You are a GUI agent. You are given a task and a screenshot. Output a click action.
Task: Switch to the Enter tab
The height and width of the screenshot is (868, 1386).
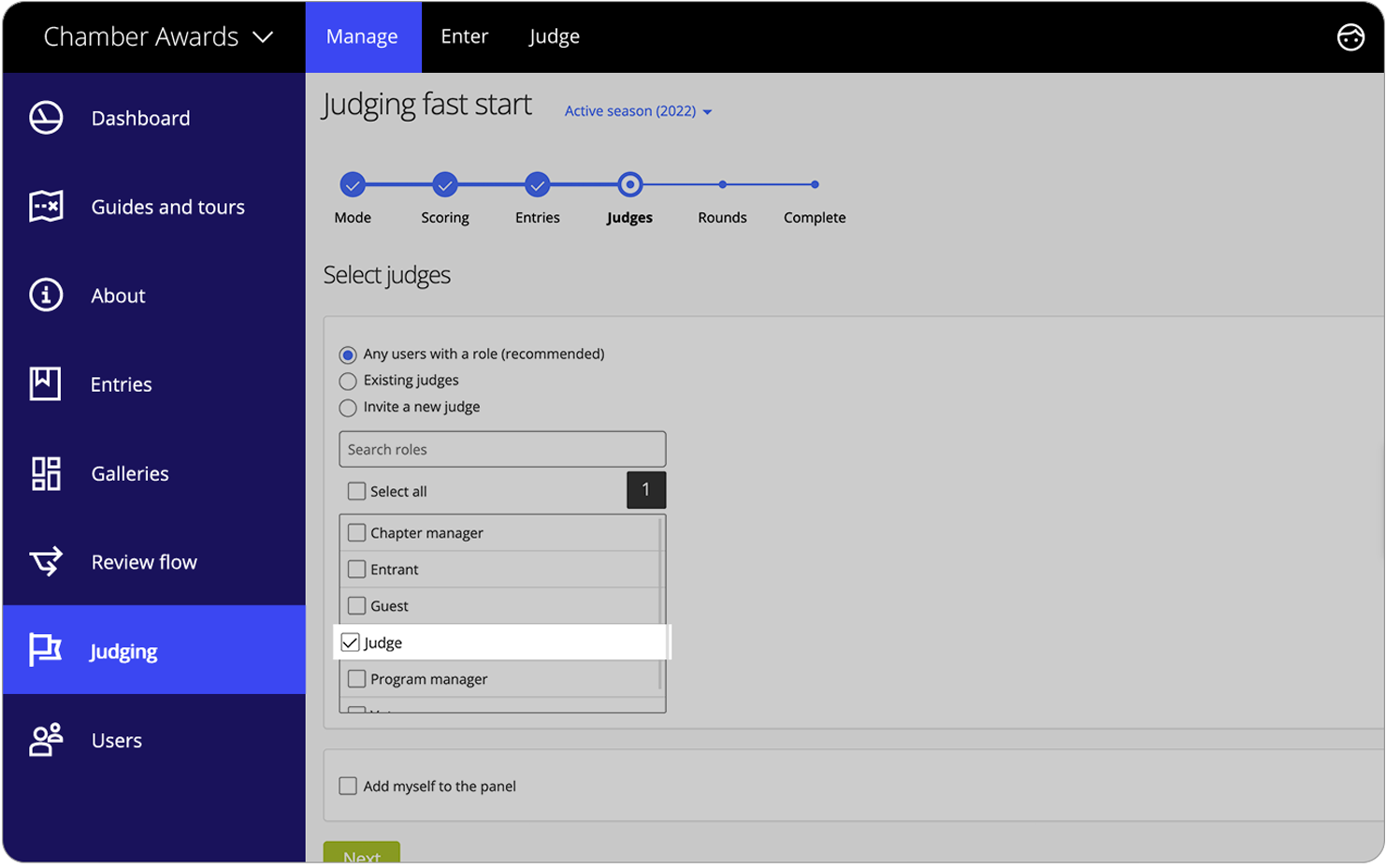tap(465, 36)
